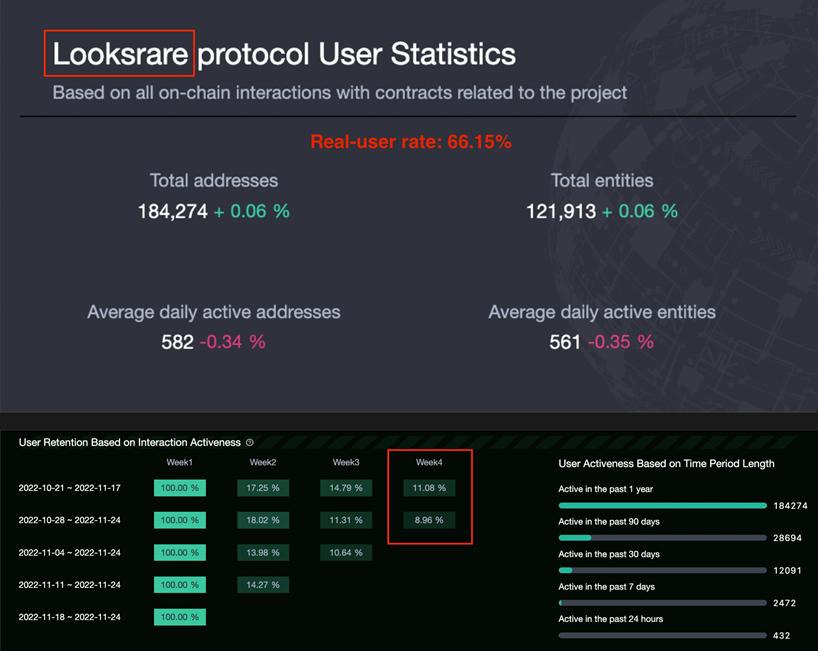Click the 'Looksrare' word in the page title
818x651 pixels.
120,54
